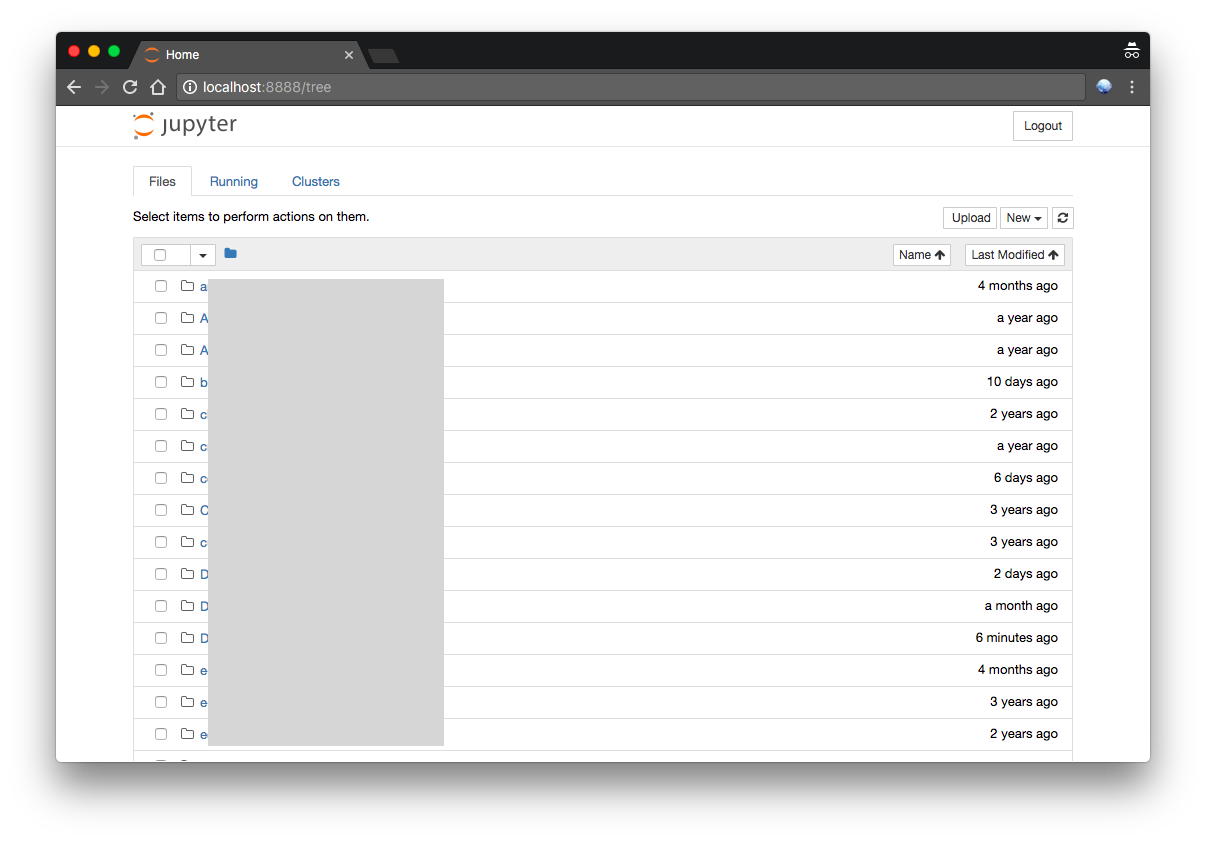The width and height of the screenshot is (1206, 842).
Task: Select the folder modified 10 days ago
Action: [x=161, y=382]
